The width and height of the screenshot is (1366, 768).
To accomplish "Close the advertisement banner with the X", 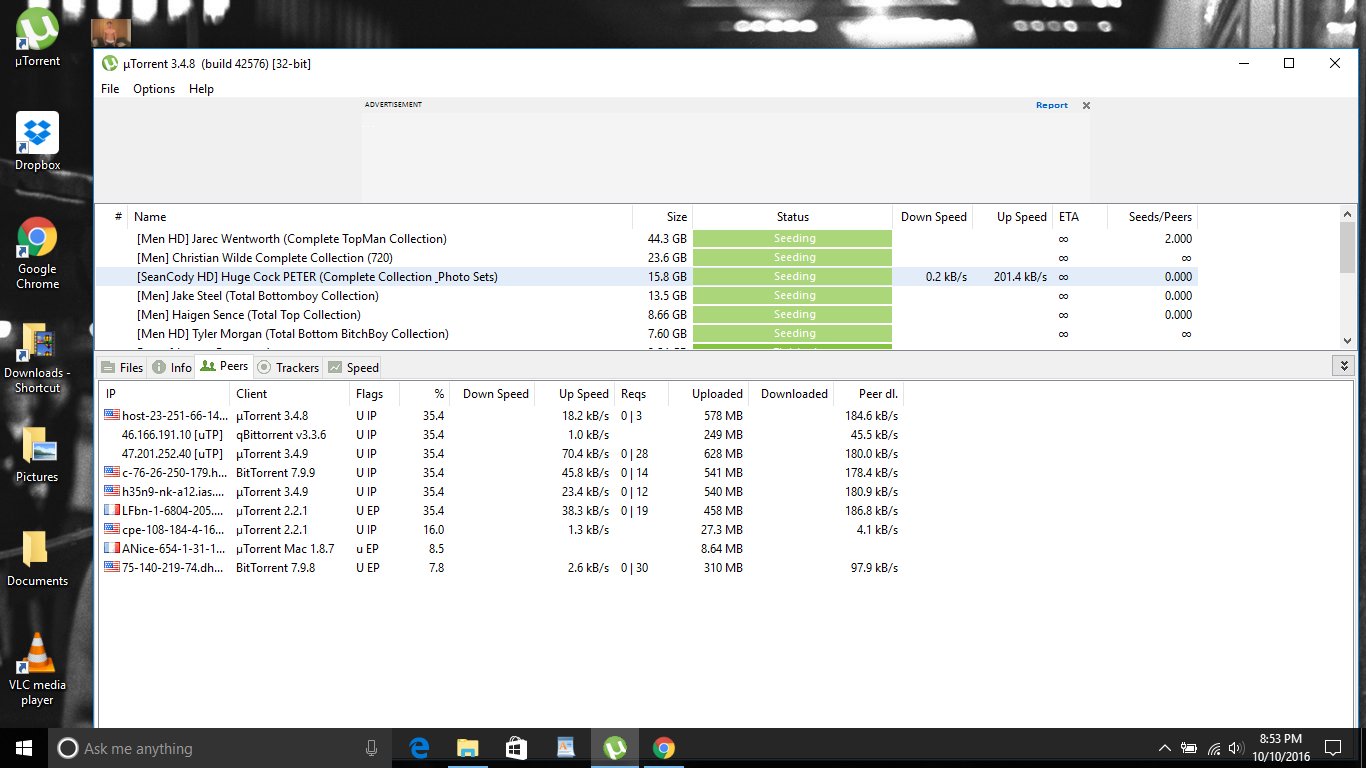I will (x=1086, y=105).
